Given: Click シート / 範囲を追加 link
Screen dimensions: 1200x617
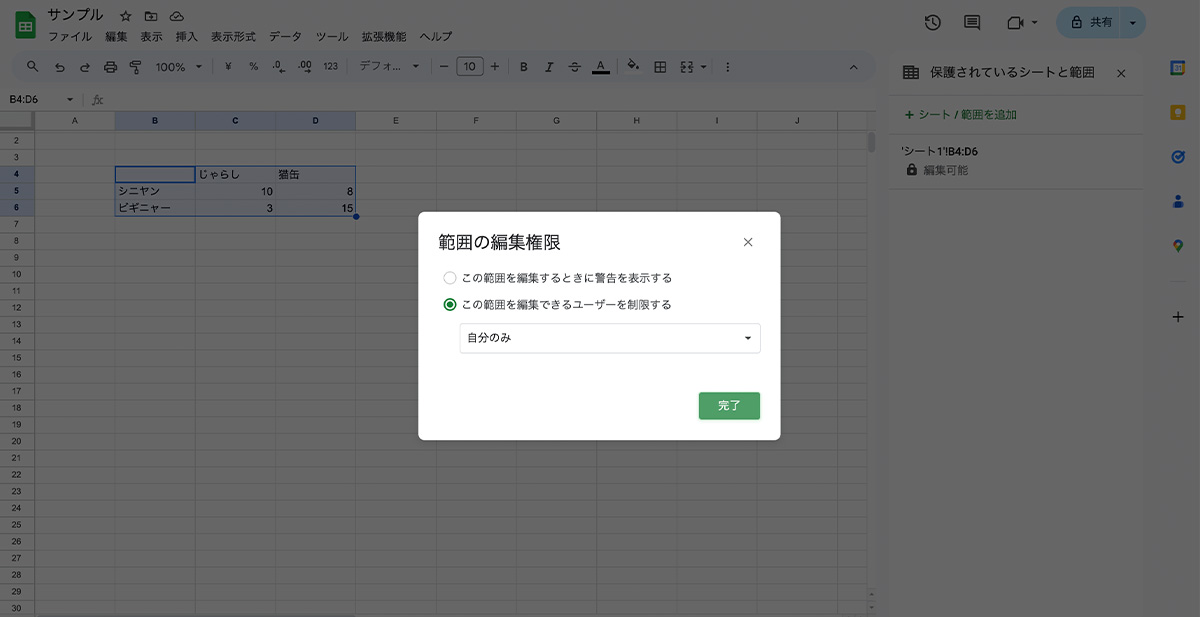Looking at the screenshot, I should click(960, 115).
